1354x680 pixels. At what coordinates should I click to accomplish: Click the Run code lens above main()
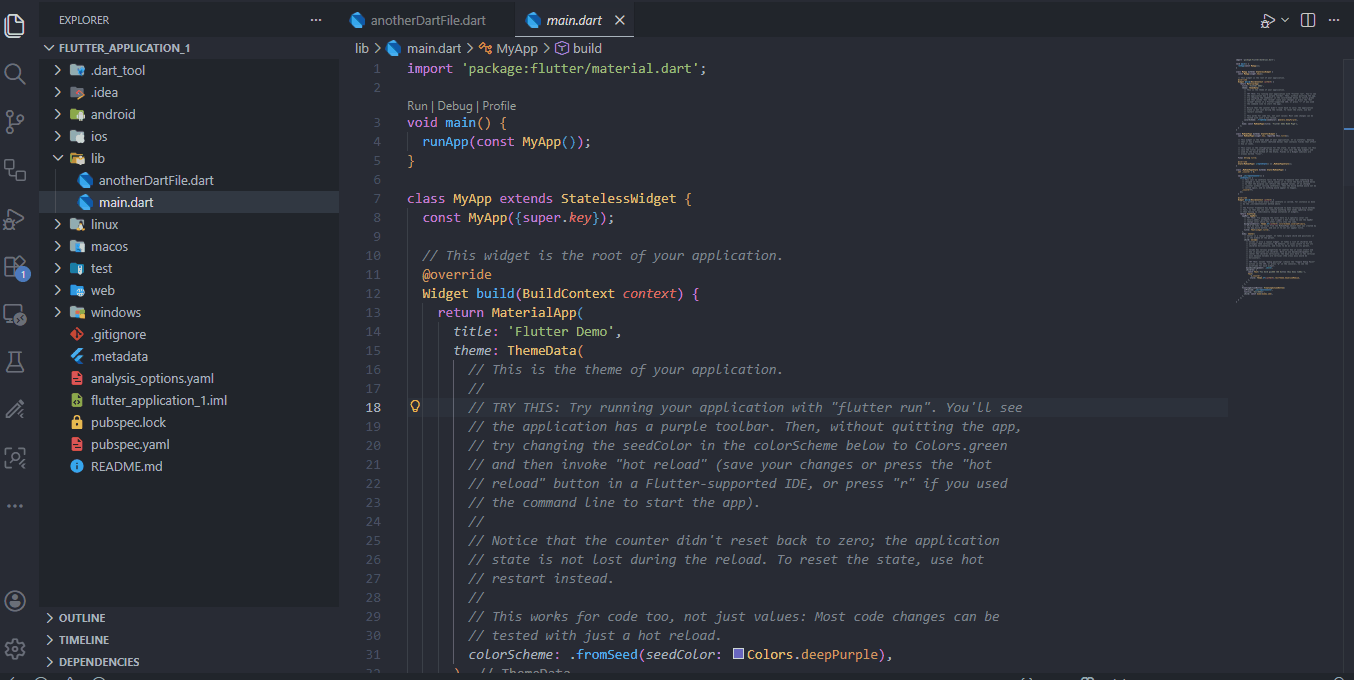(x=417, y=106)
